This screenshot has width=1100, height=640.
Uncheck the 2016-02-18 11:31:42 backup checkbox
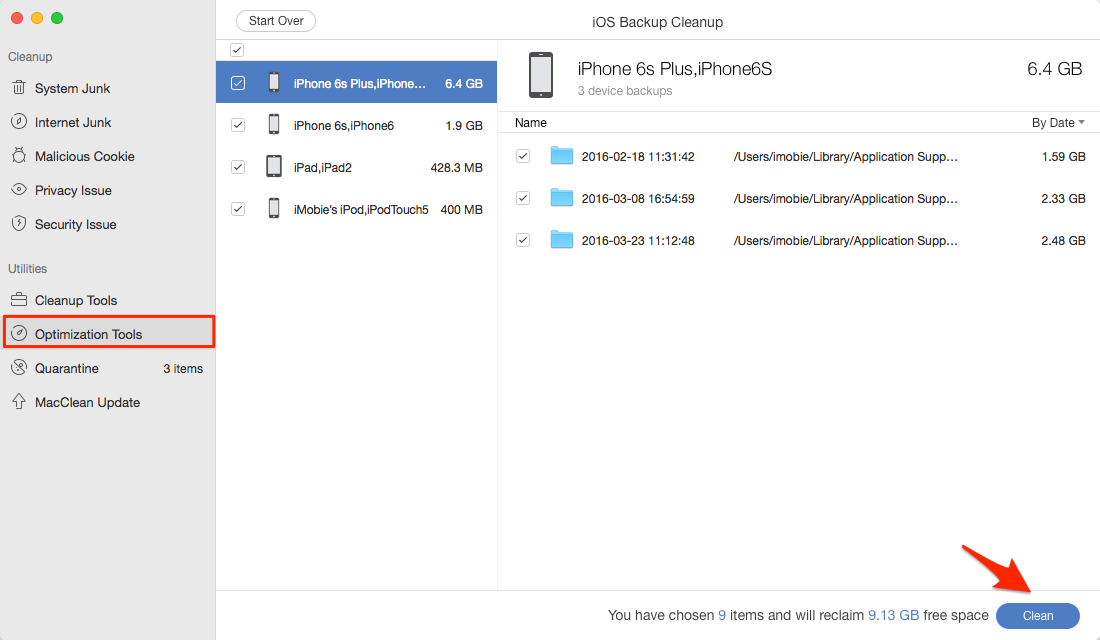(x=523, y=156)
